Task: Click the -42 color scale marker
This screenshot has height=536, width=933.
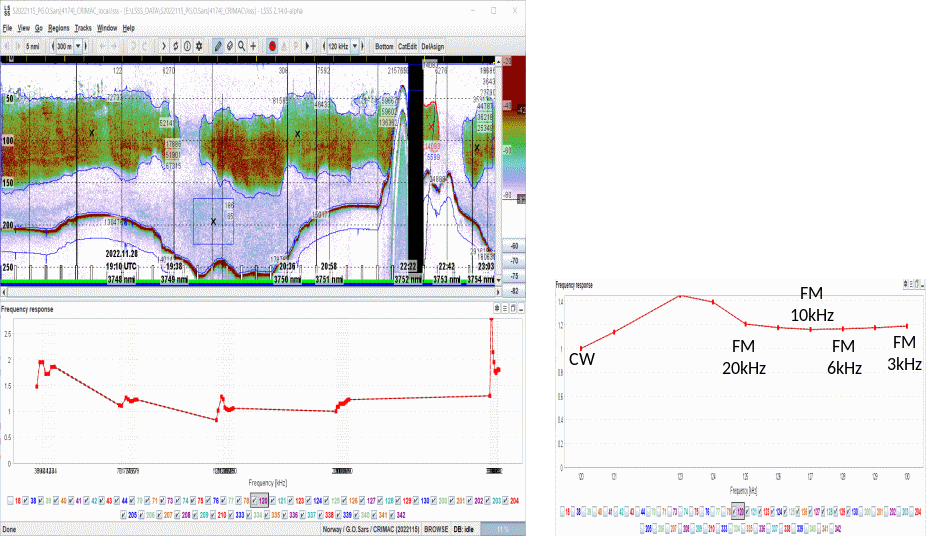Action: coord(520,109)
